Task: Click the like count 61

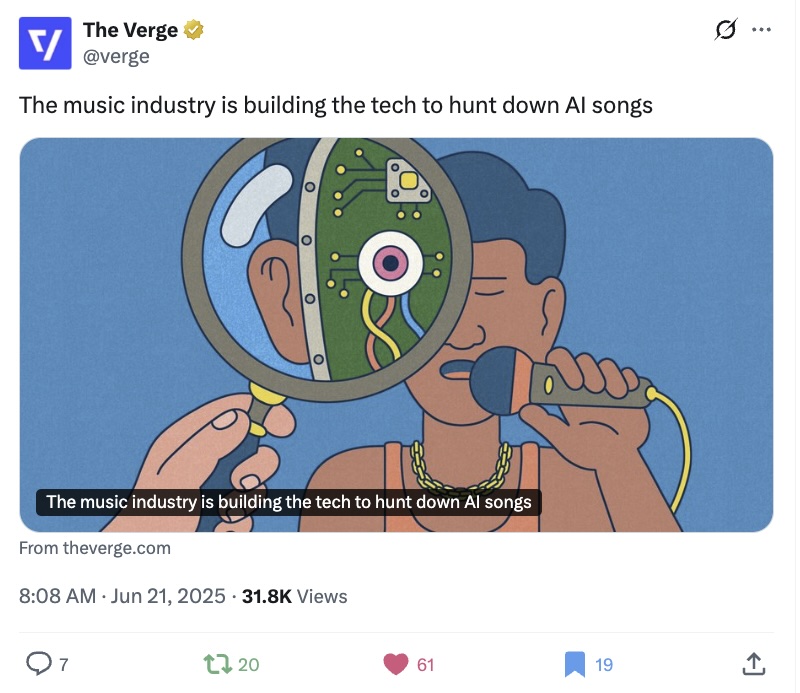Action: tap(426, 664)
